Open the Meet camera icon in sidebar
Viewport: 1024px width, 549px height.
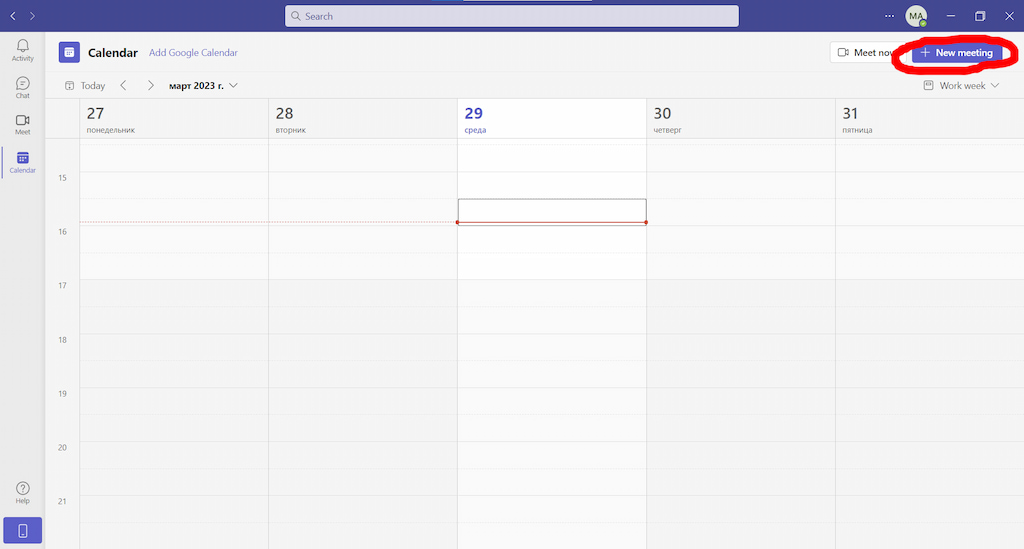coord(22,124)
